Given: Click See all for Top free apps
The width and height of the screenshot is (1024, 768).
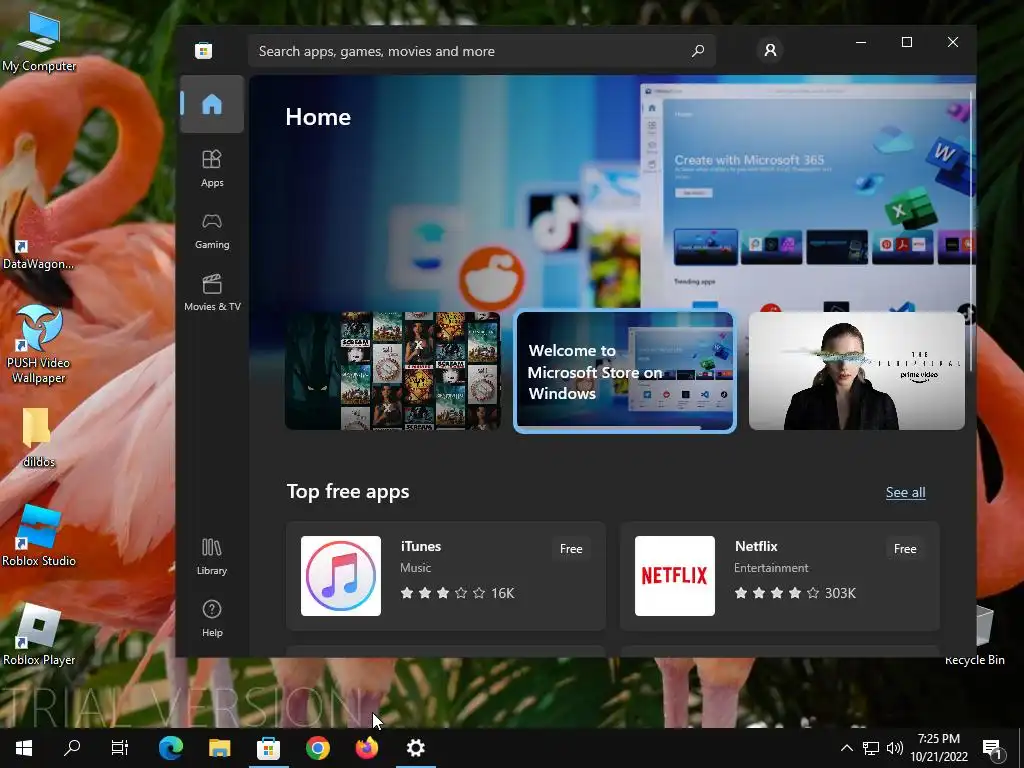Looking at the screenshot, I should tap(905, 492).
